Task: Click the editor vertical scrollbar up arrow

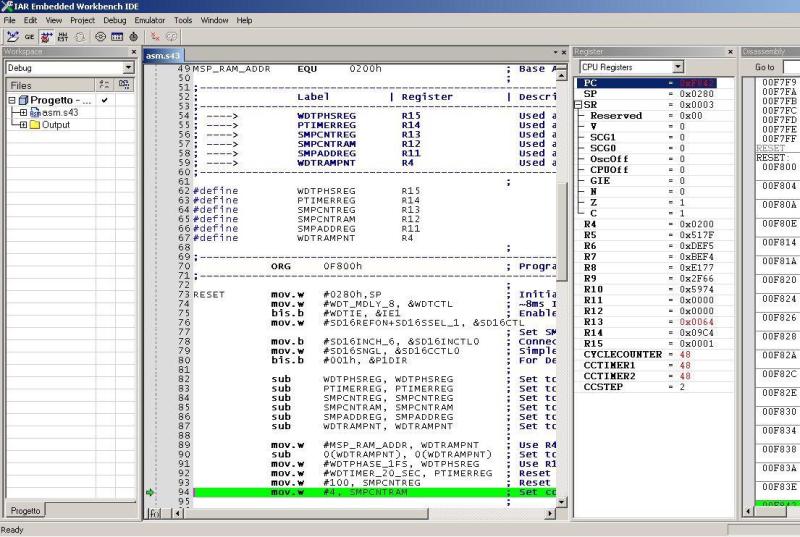Action: (x=561, y=75)
